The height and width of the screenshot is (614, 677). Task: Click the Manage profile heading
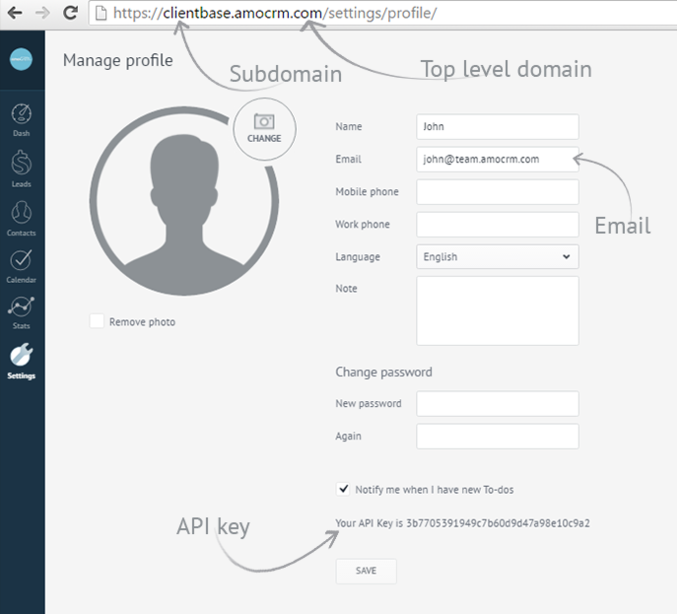tap(118, 60)
